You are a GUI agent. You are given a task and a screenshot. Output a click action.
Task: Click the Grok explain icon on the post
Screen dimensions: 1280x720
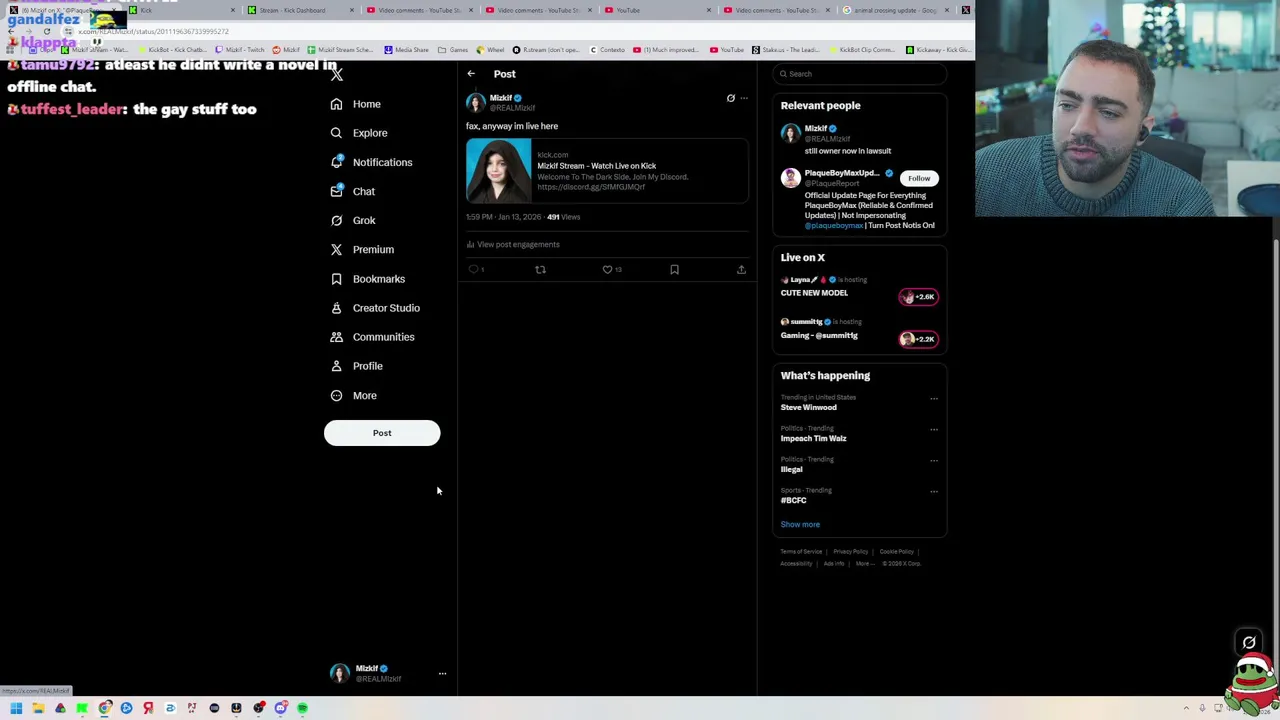tap(730, 98)
